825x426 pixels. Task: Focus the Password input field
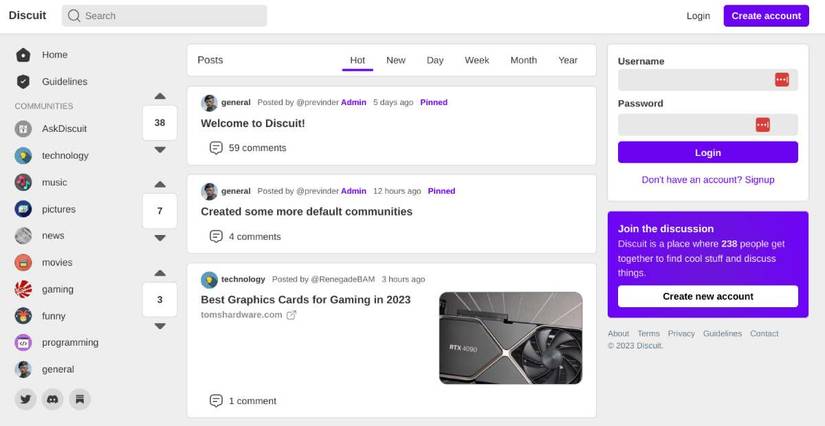tap(708, 125)
